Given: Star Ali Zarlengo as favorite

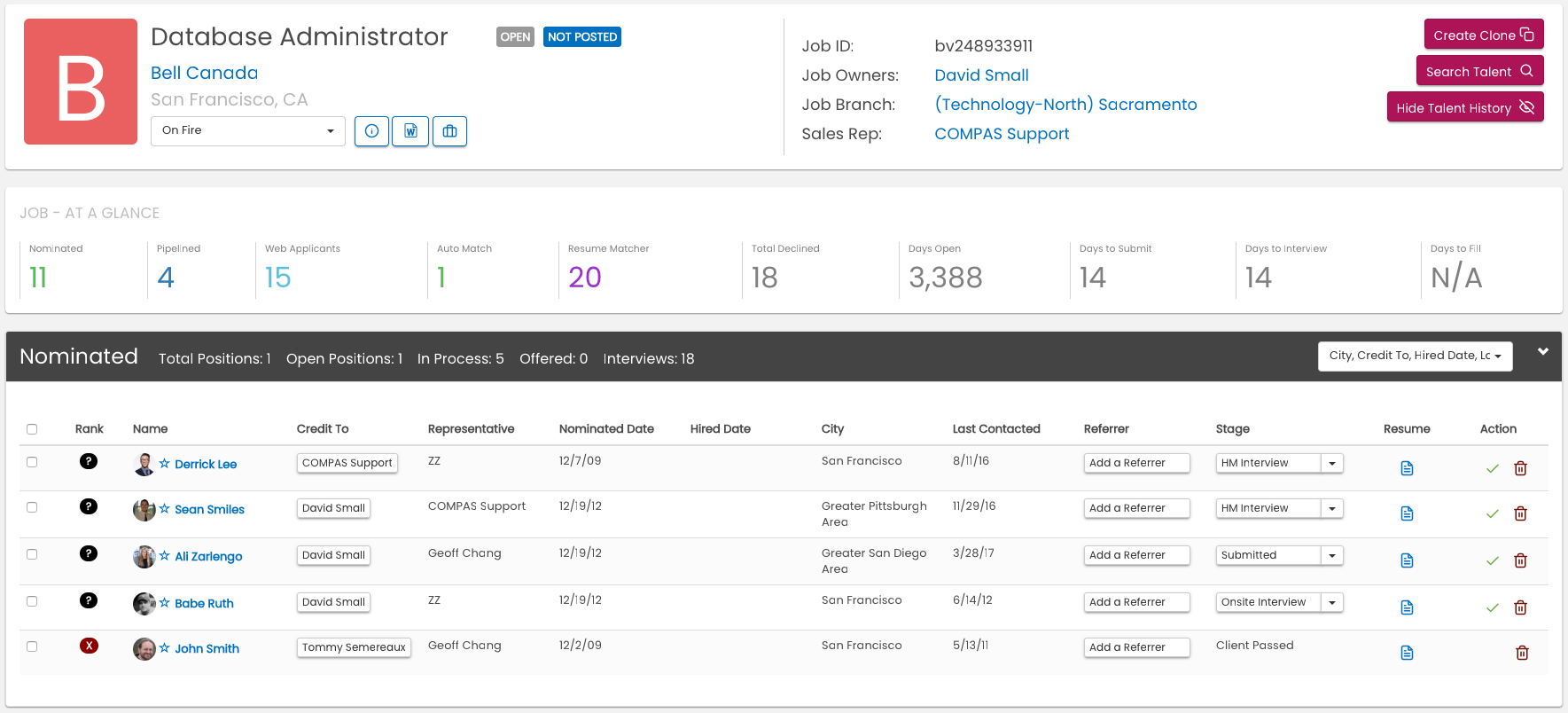Looking at the screenshot, I should 164,555.
